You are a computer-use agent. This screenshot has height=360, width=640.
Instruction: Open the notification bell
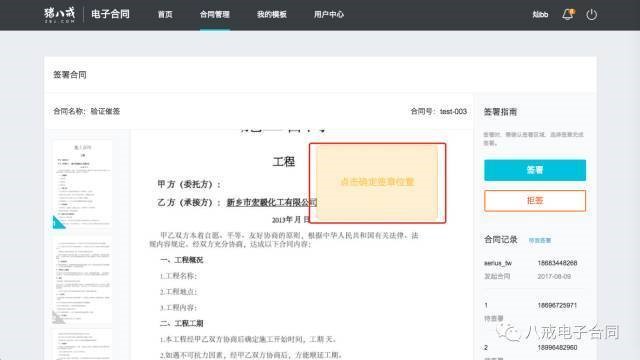click(568, 15)
